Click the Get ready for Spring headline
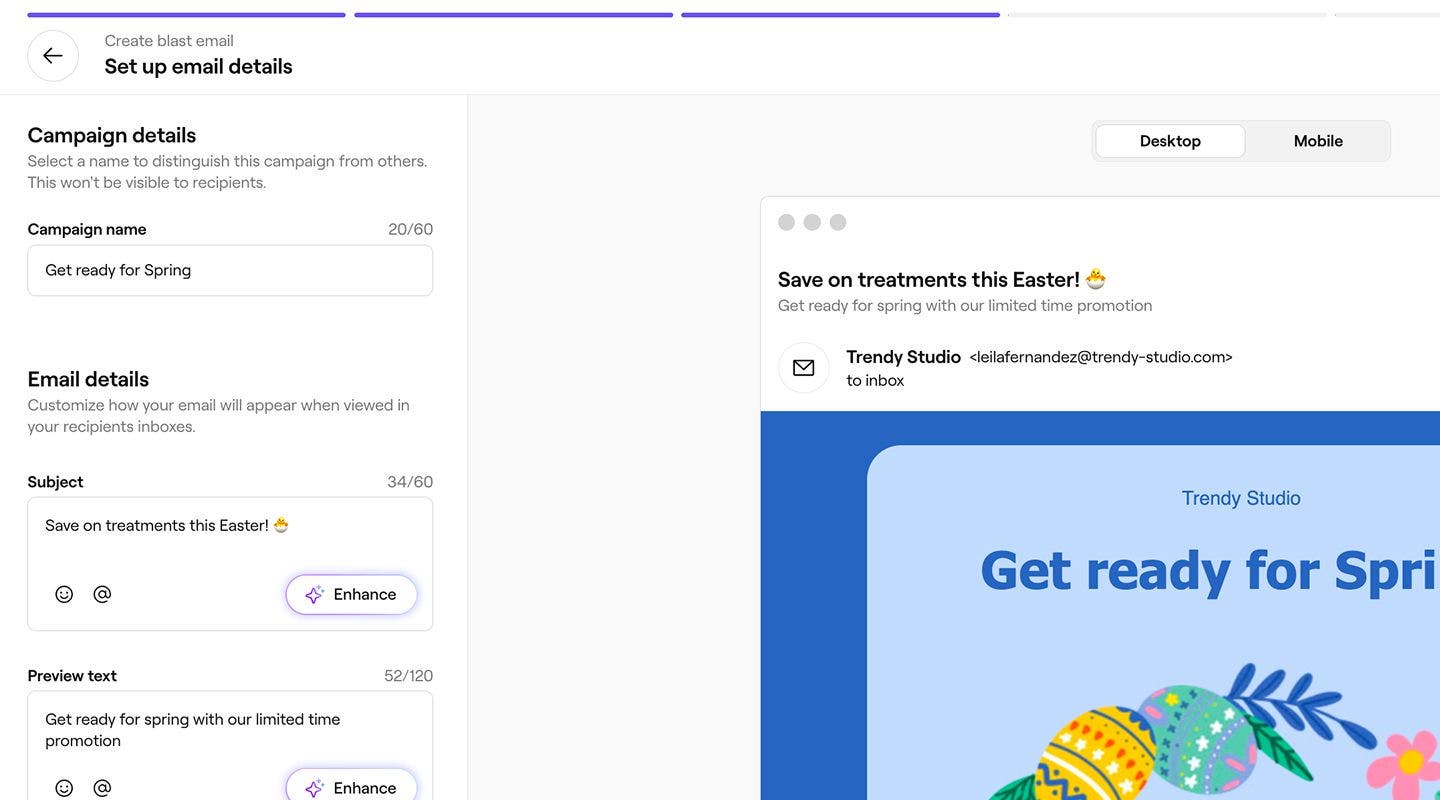 [x=1210, y=571]
